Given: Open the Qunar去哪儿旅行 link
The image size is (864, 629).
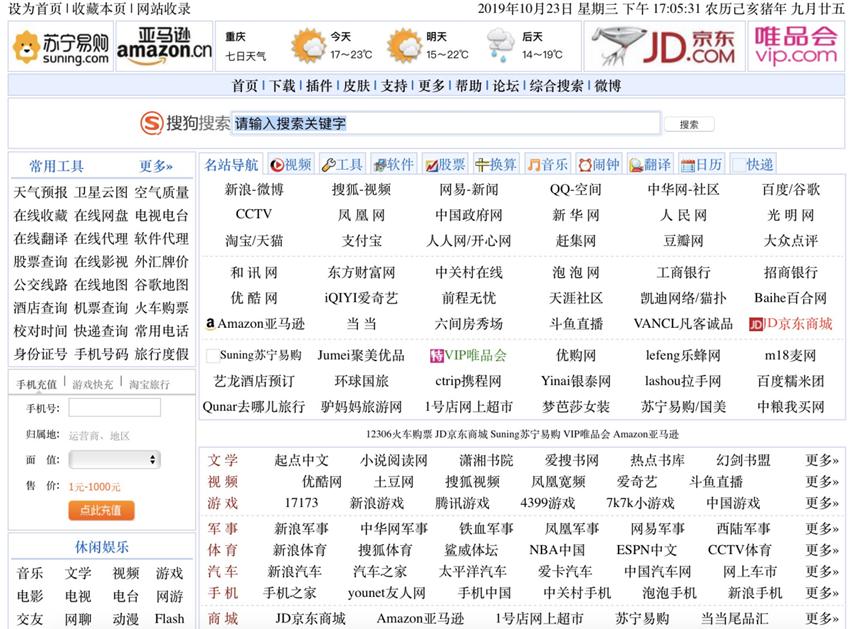Looking at the screenshot, I should [254, 406].
